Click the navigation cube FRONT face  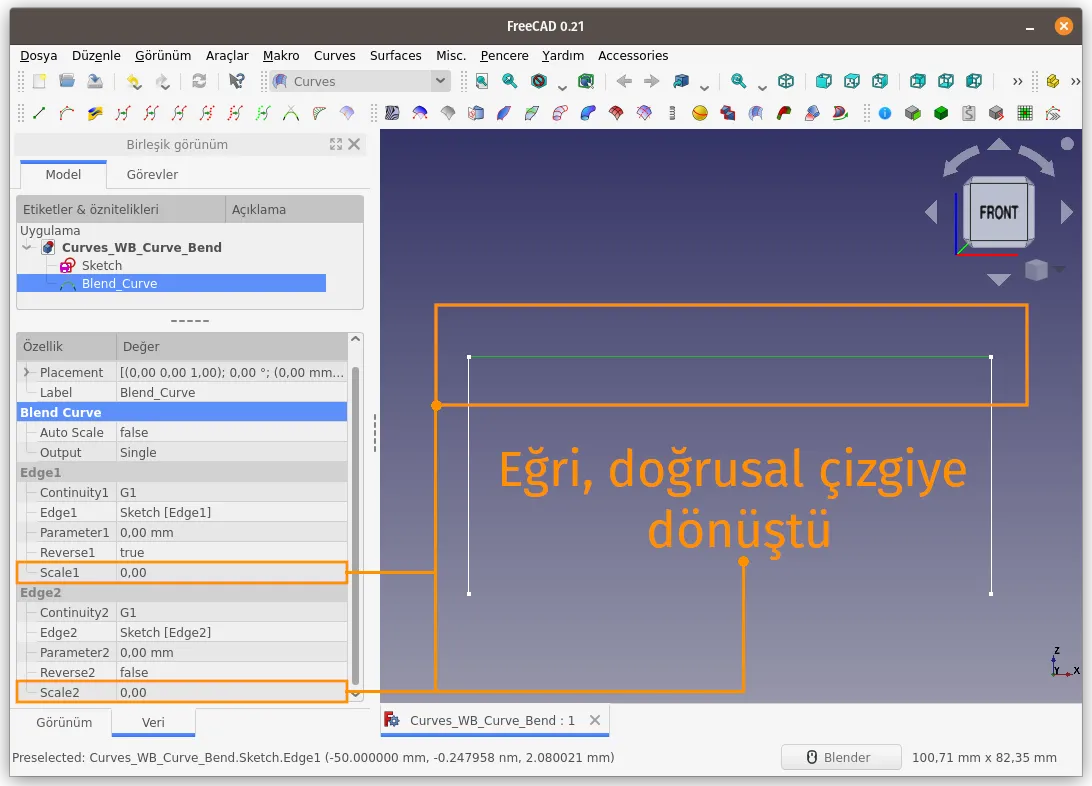pos(998,212)
